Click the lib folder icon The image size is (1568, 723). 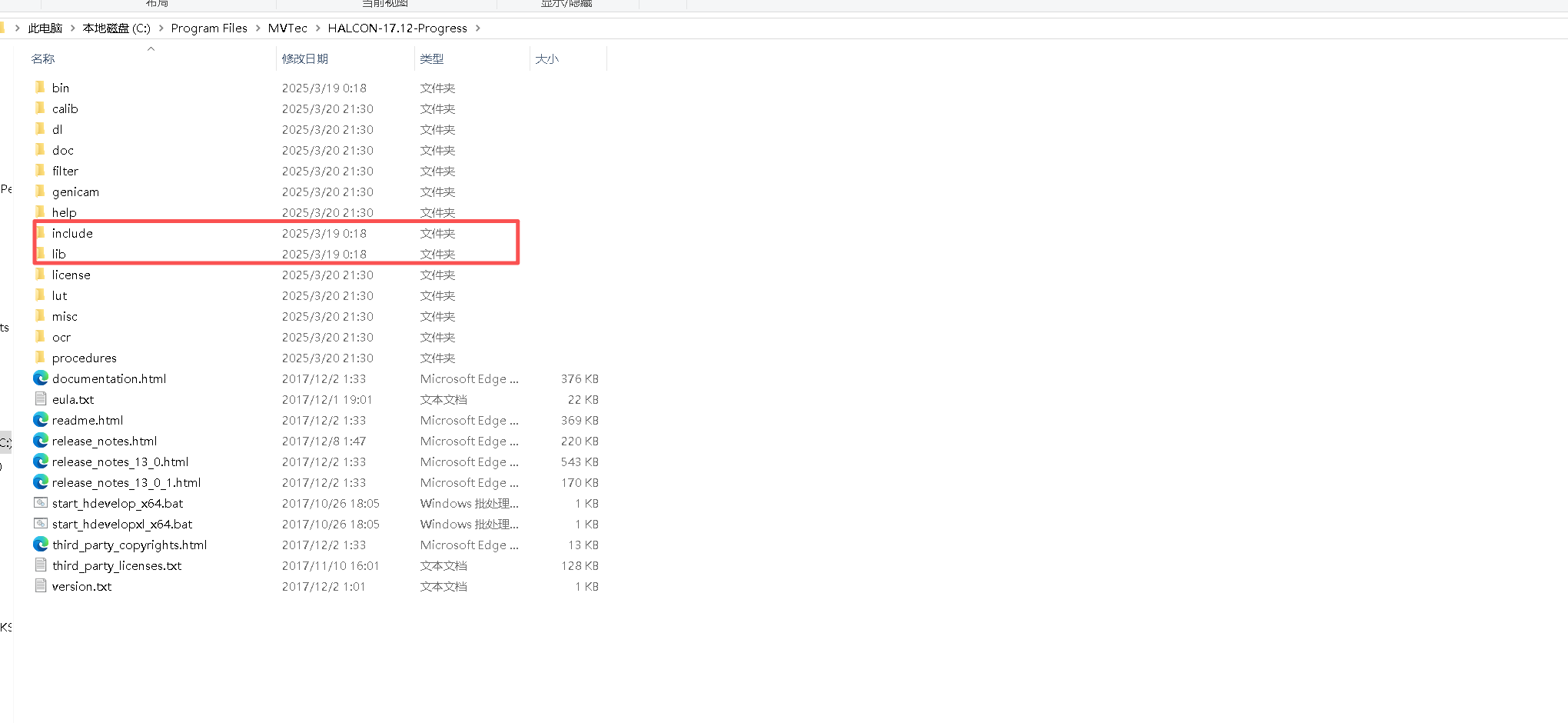(x=40, y=253)
